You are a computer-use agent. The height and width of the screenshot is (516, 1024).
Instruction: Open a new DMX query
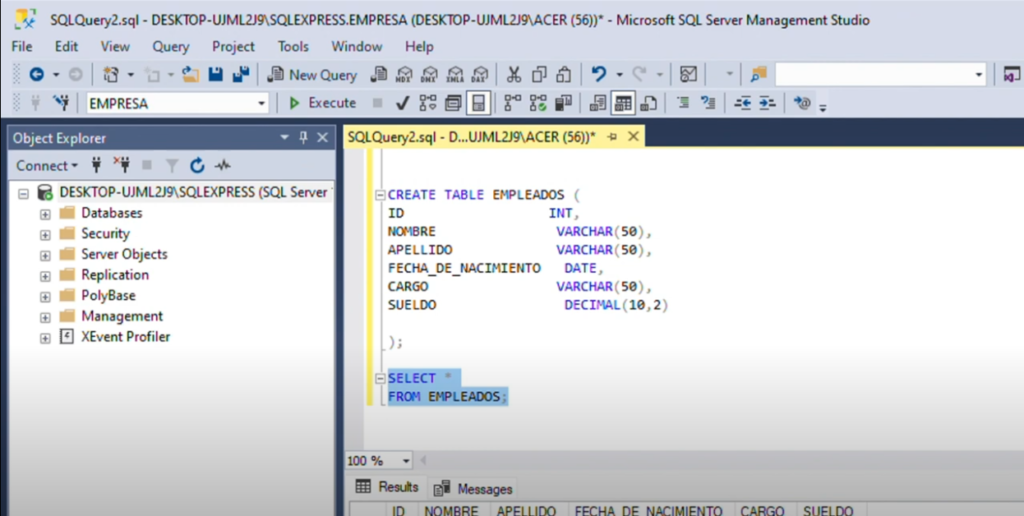429,75
